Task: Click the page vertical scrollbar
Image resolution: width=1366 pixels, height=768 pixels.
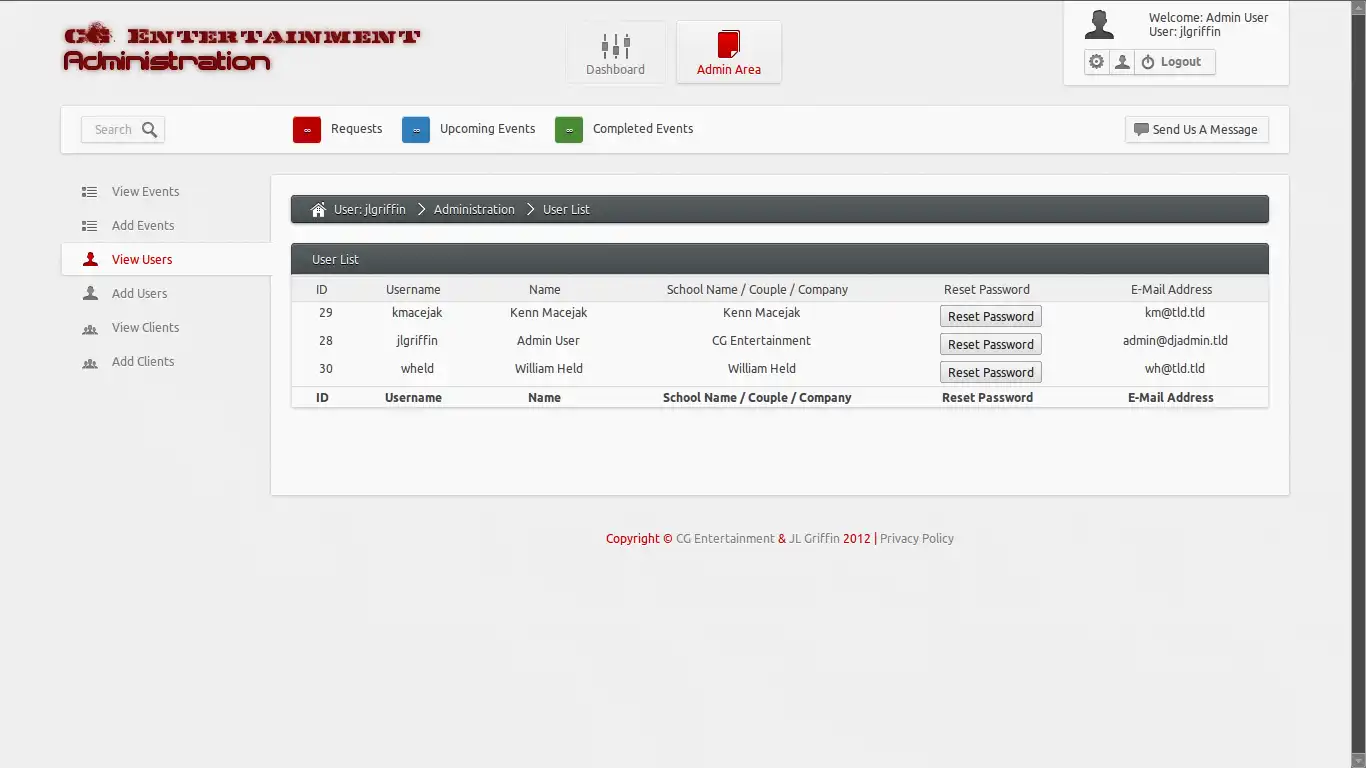Action: tap(1358, 384)
